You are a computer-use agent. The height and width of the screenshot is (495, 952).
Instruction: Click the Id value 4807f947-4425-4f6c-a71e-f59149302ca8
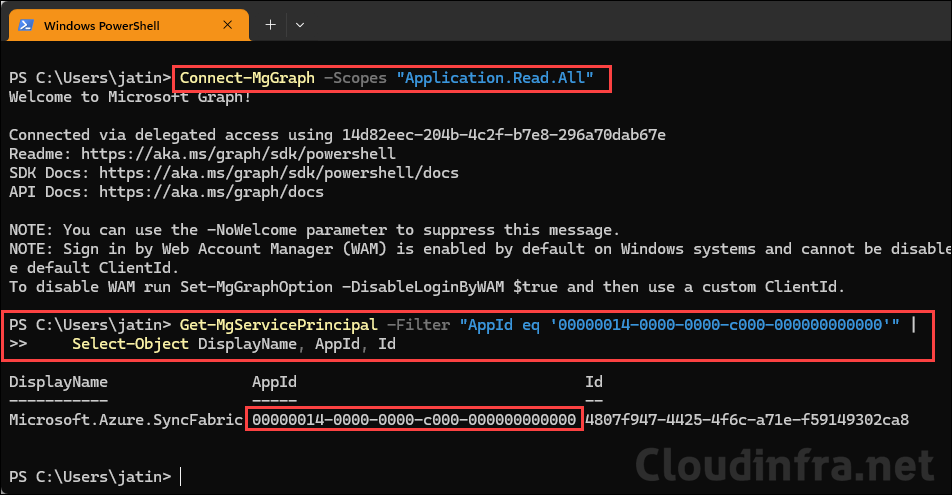point(747,420)
